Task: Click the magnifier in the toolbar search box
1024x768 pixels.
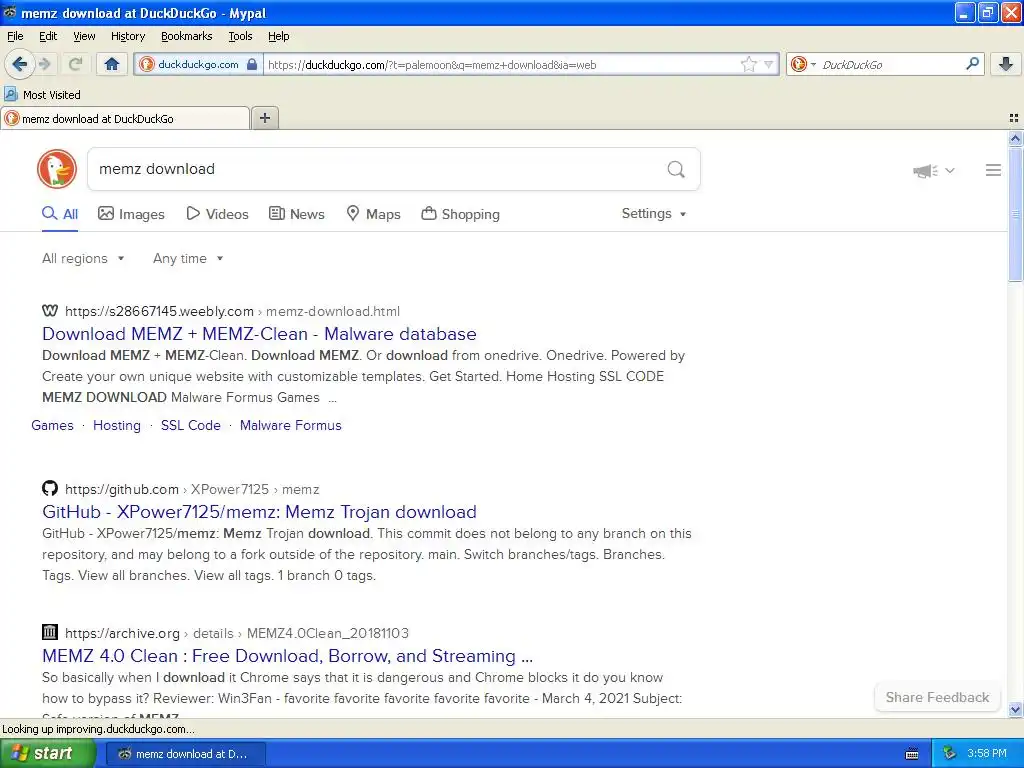Action: [972, 64]
